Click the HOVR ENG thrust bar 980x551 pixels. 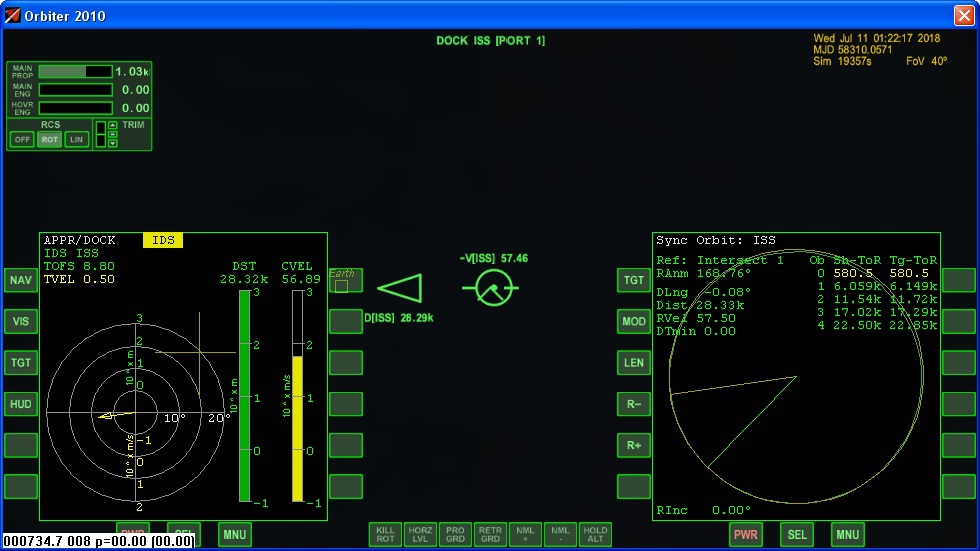click(75, 107)
